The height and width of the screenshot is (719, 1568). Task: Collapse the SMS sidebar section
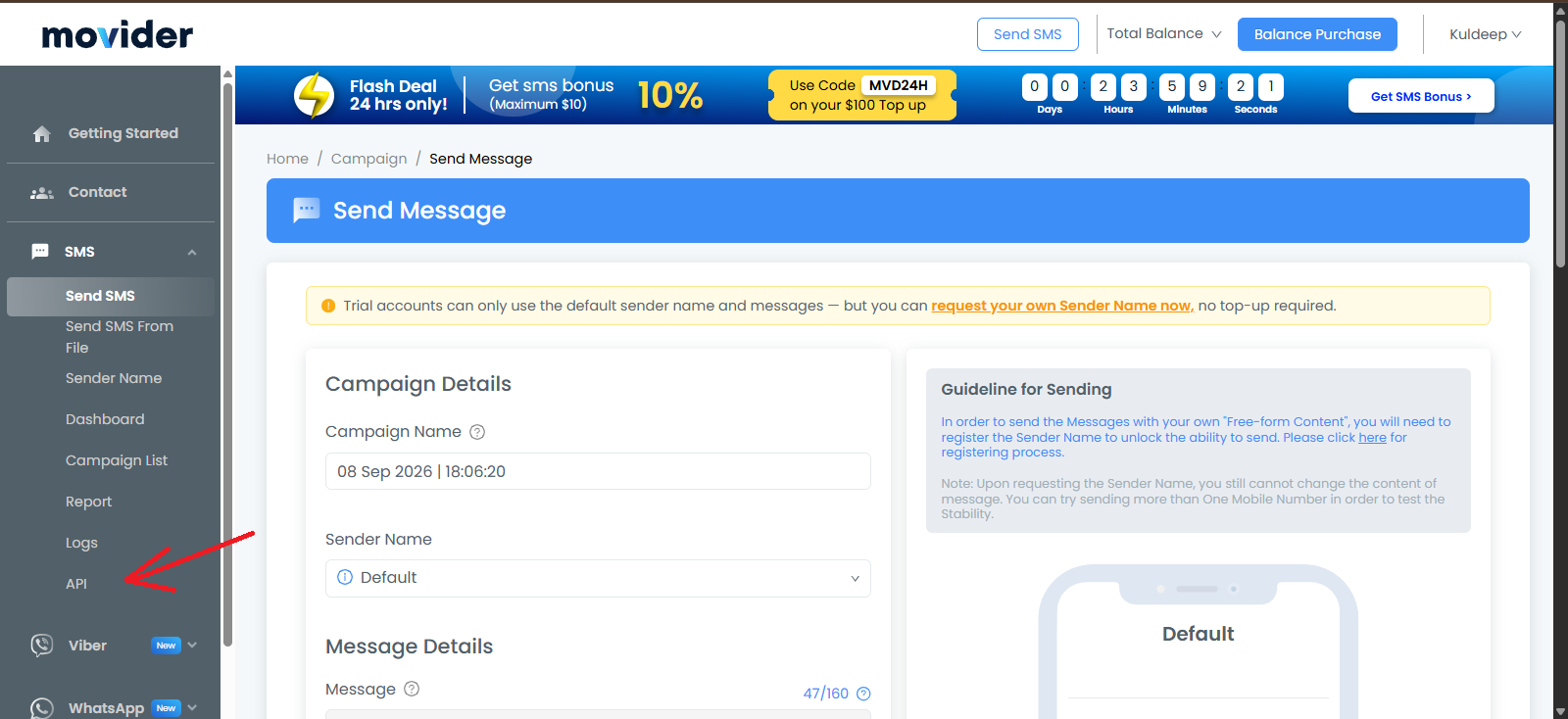coord(192,252)
